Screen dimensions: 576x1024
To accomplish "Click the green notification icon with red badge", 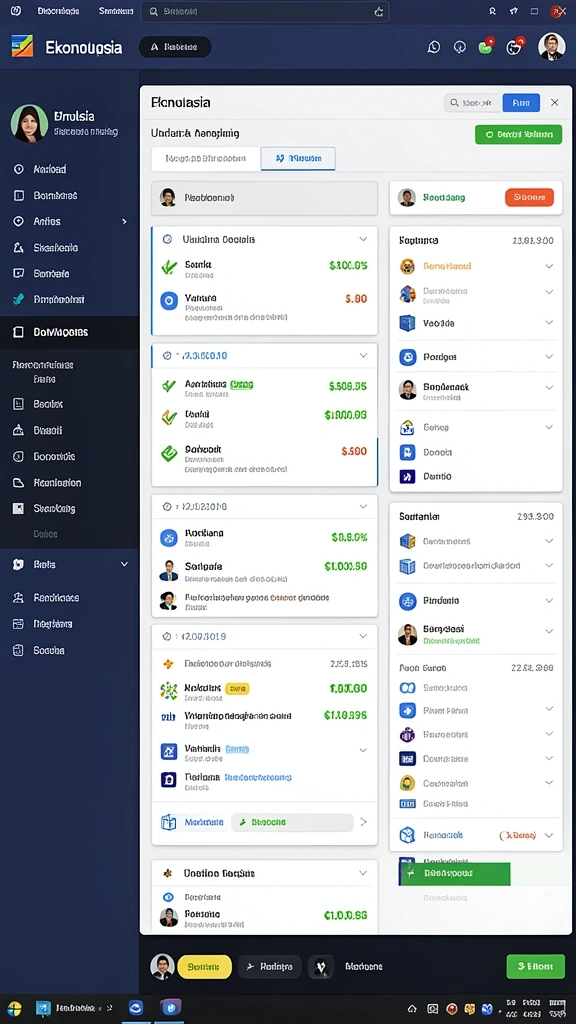I will pyautogui.click(x=485, y=46).
